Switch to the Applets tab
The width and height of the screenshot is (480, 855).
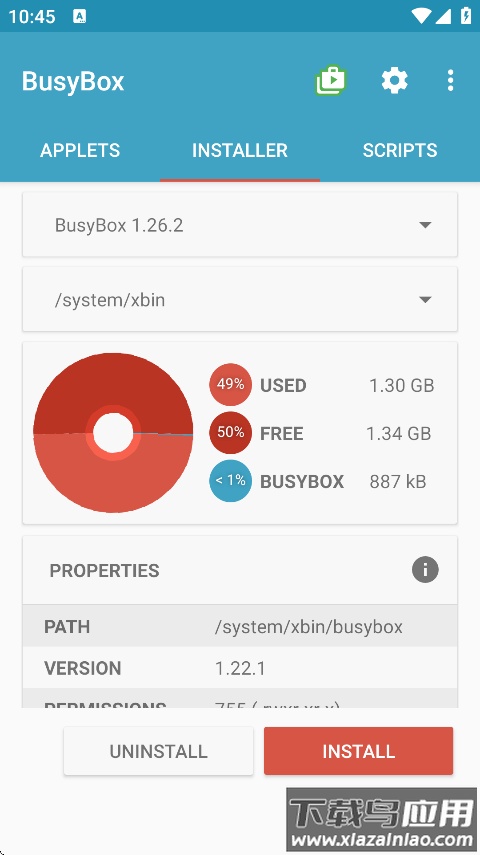click(x=80, y=150)
